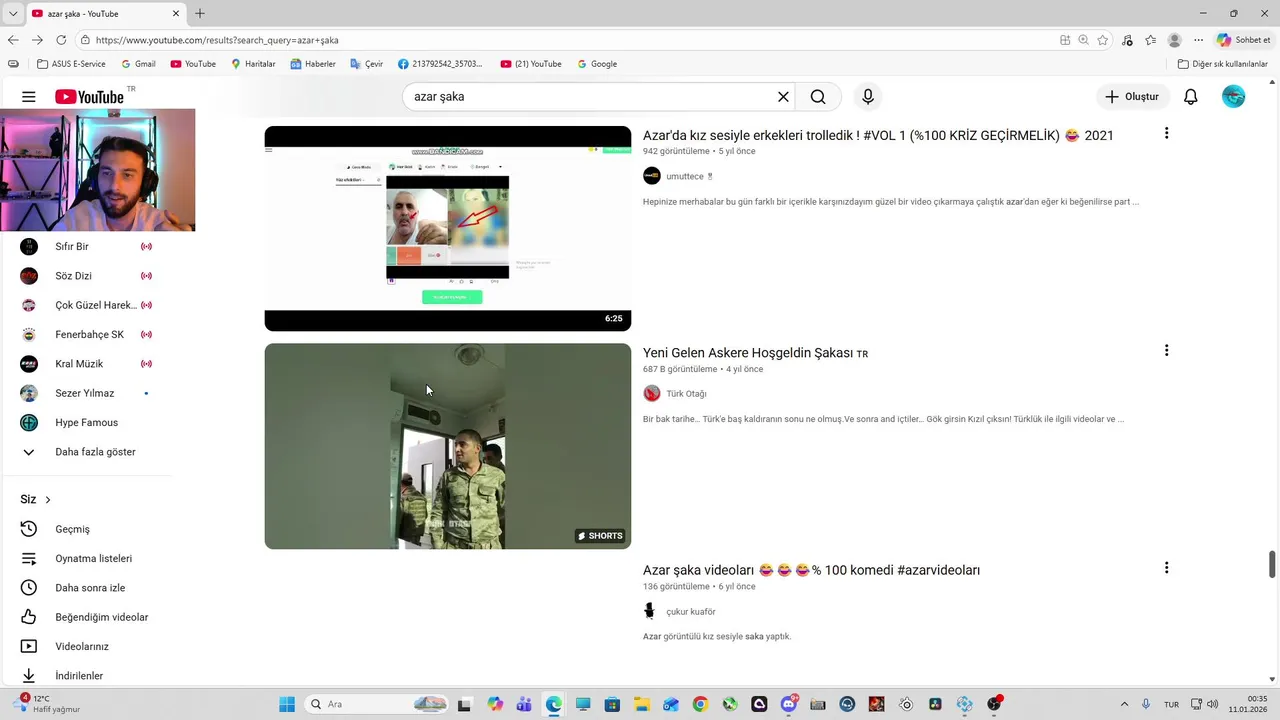Close the azar şaka YouTube tab
This screenshot has width=1280, height=720.
(176, 13)
